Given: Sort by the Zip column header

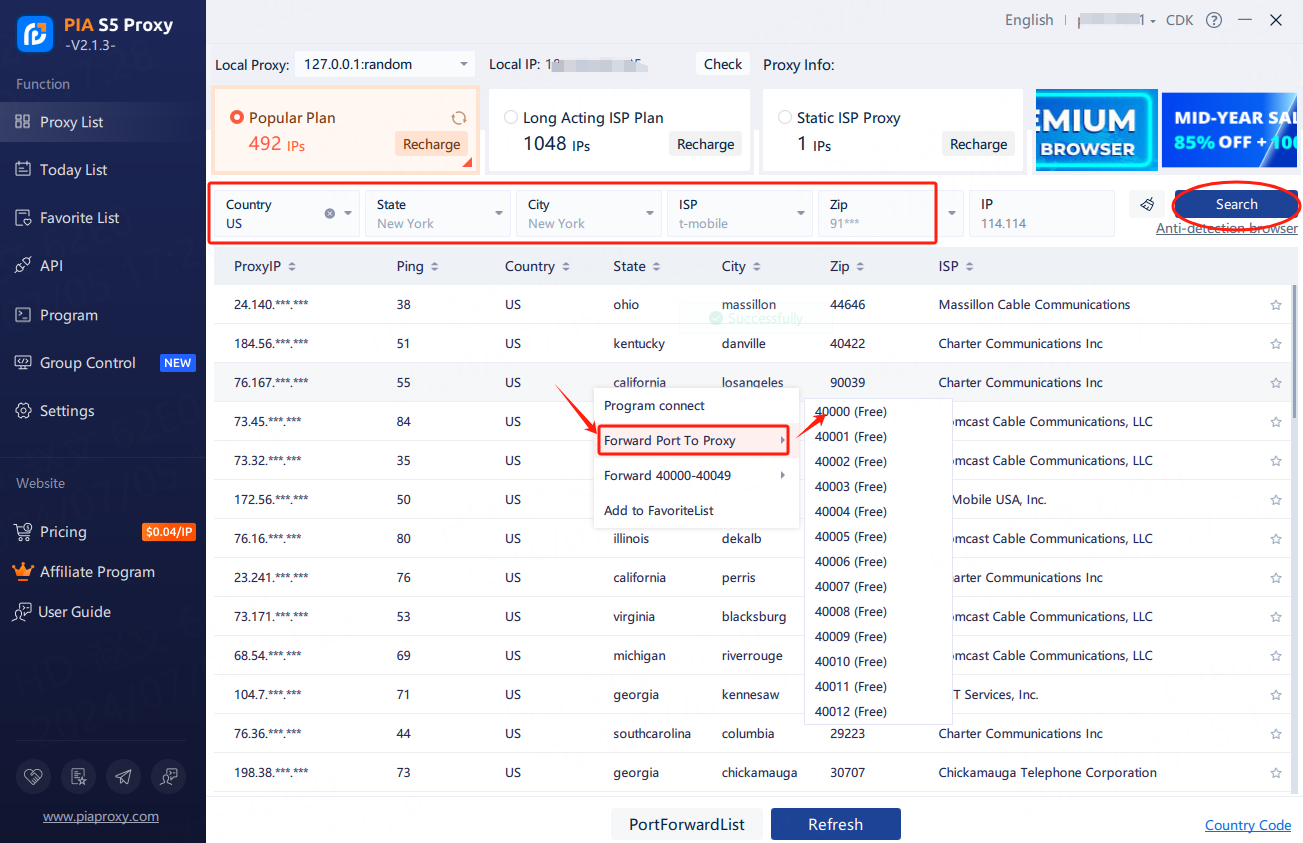Looking at the screenshot, I should pos(846,266).
